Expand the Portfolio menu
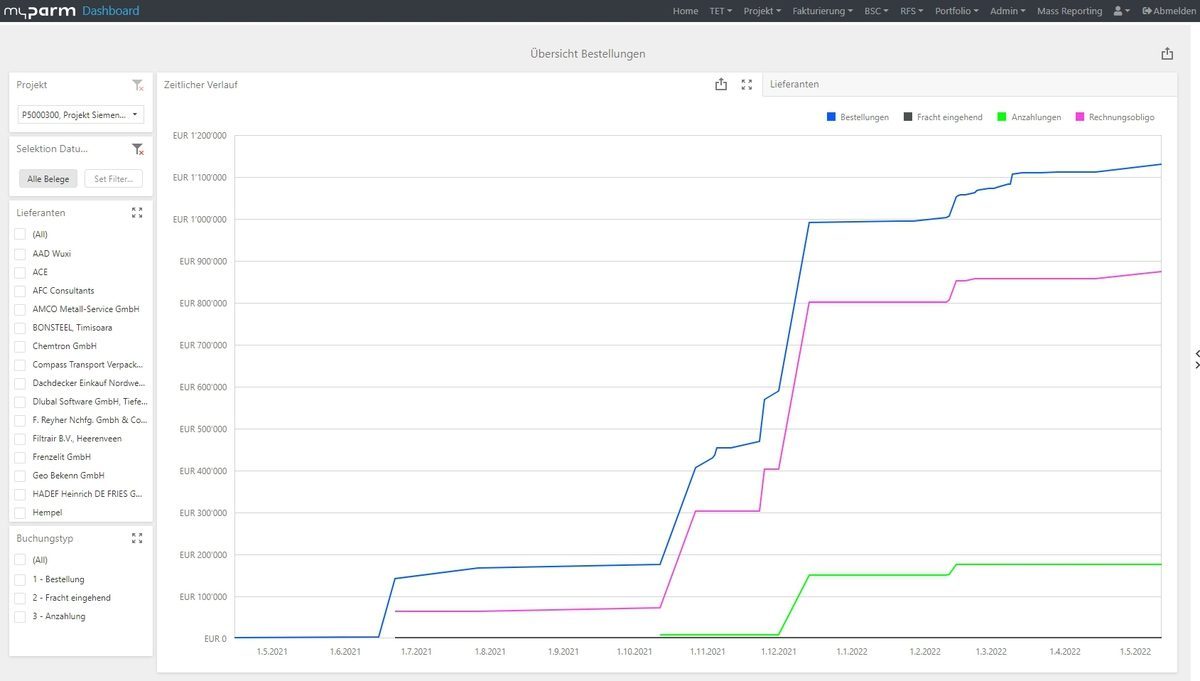This screenshot has height=681, width=1200. [956, 11]
